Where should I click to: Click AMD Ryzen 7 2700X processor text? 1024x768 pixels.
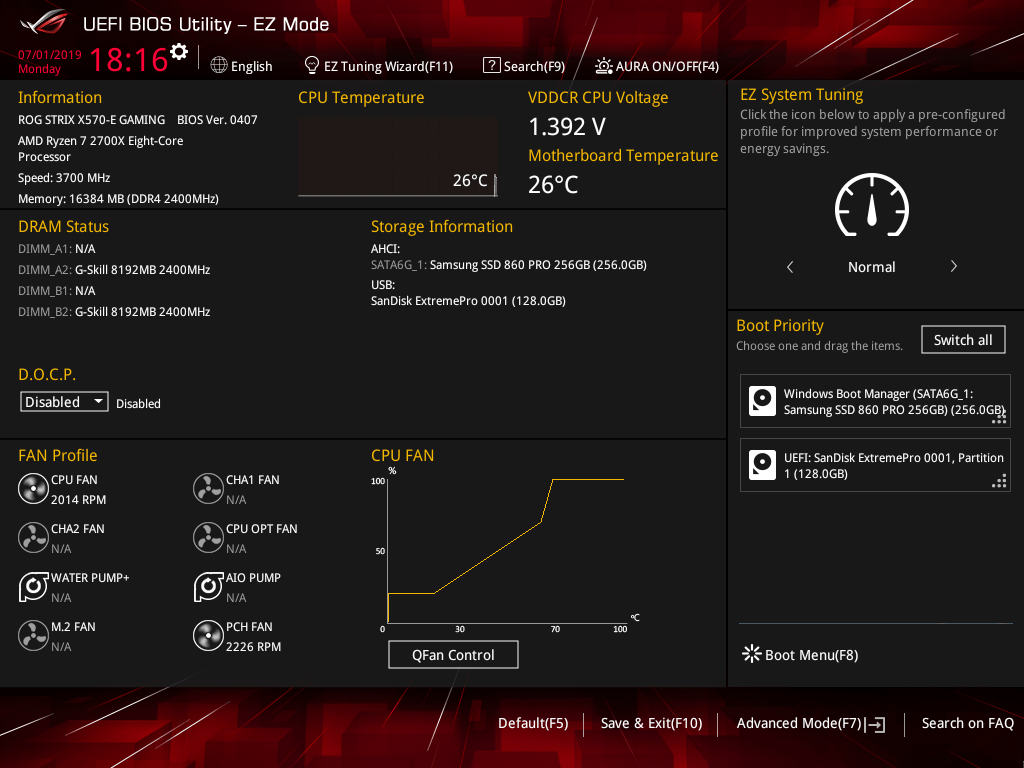click(x=101, y=148)
